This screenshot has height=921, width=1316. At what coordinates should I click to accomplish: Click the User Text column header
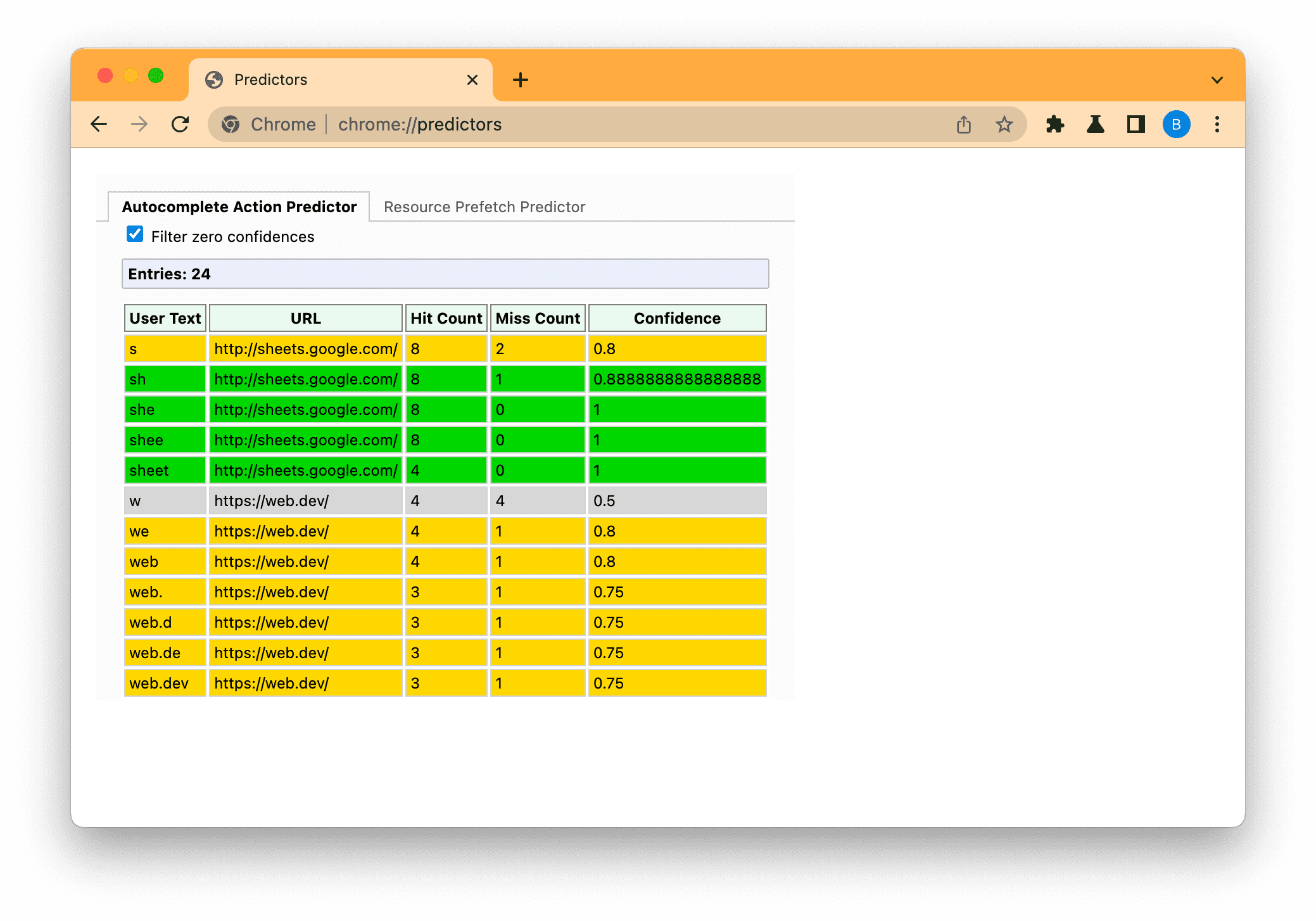click(x=164, y=318)
